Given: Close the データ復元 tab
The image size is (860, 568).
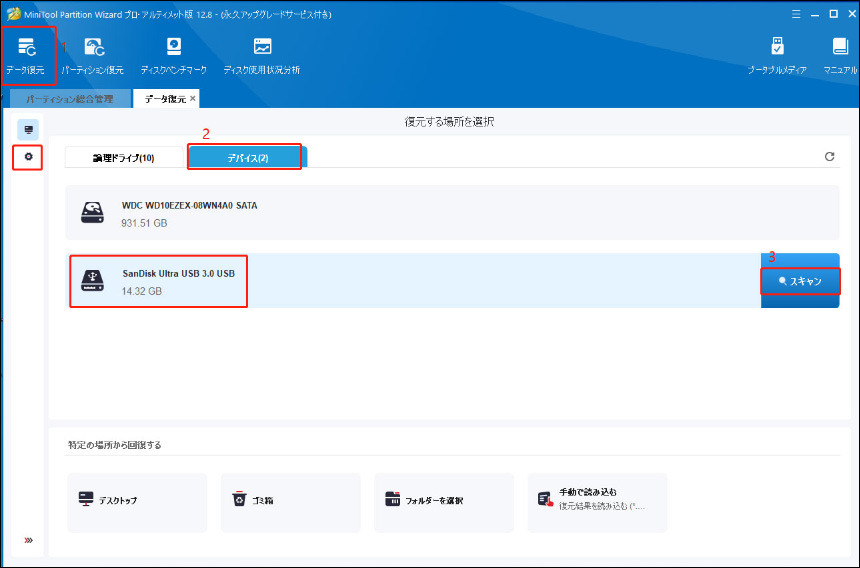Looking at the screenshot, I should 193,98.
